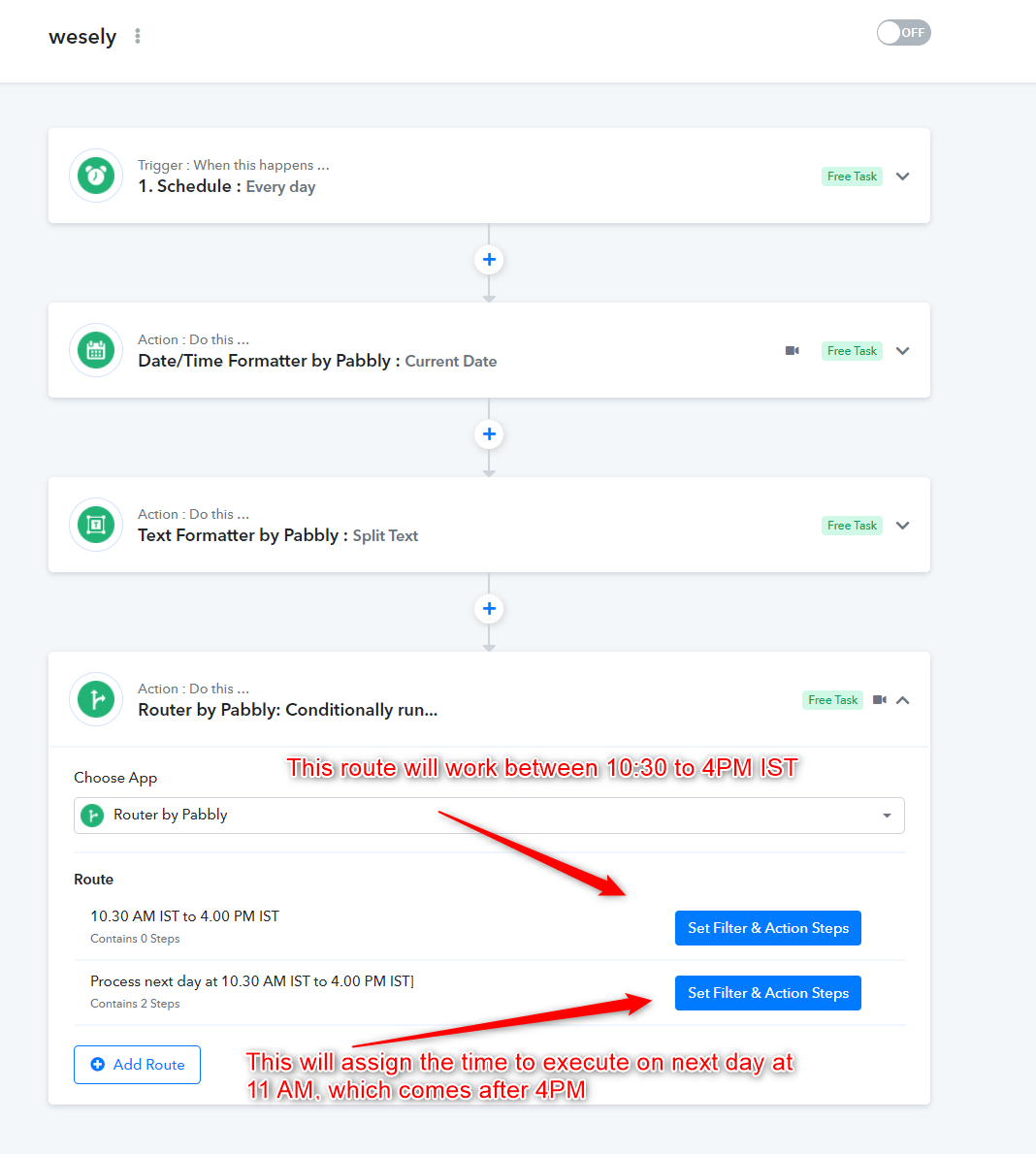The width and height of the screenshot is (1036, 1154).
Task: Click the workflow name wesely
Action: 82,36
